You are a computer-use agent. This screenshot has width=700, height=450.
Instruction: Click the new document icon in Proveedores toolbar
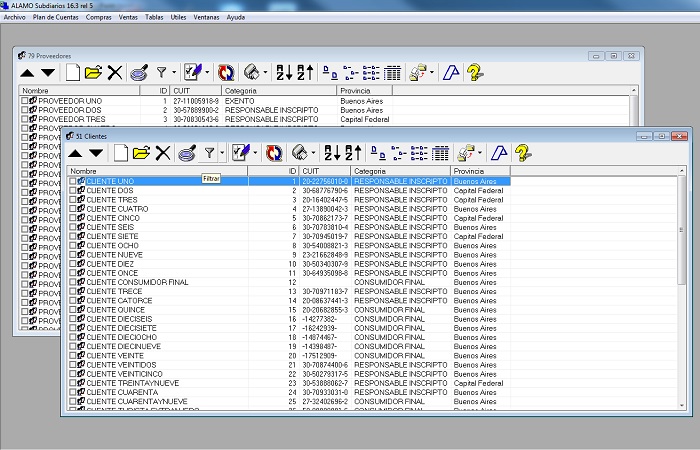coord(73,72)
